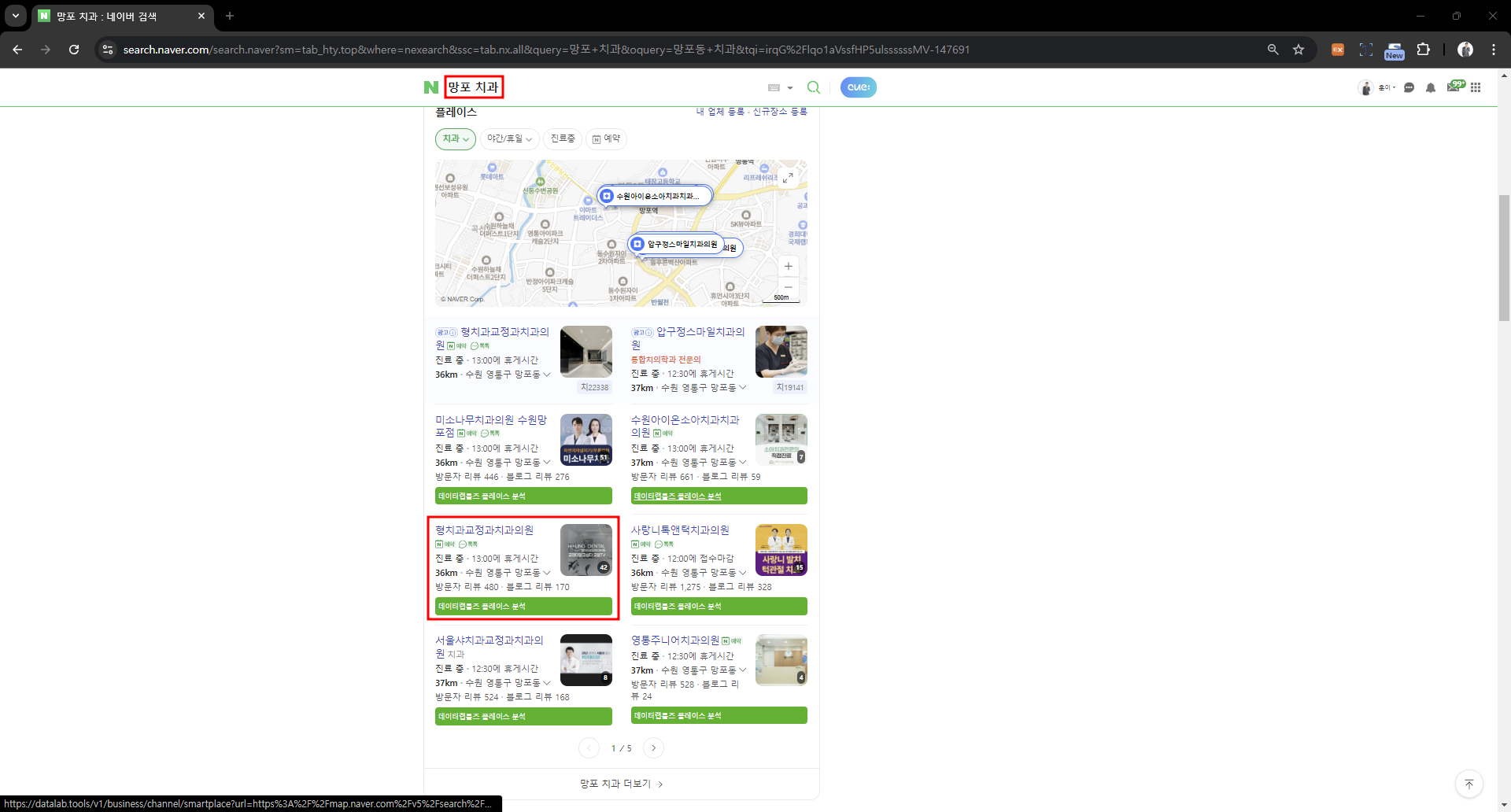The width and height of the screenshot is (1511, 812).
Task: Open the Naver talk chat bubble icon
Action: click(1409, 87)
